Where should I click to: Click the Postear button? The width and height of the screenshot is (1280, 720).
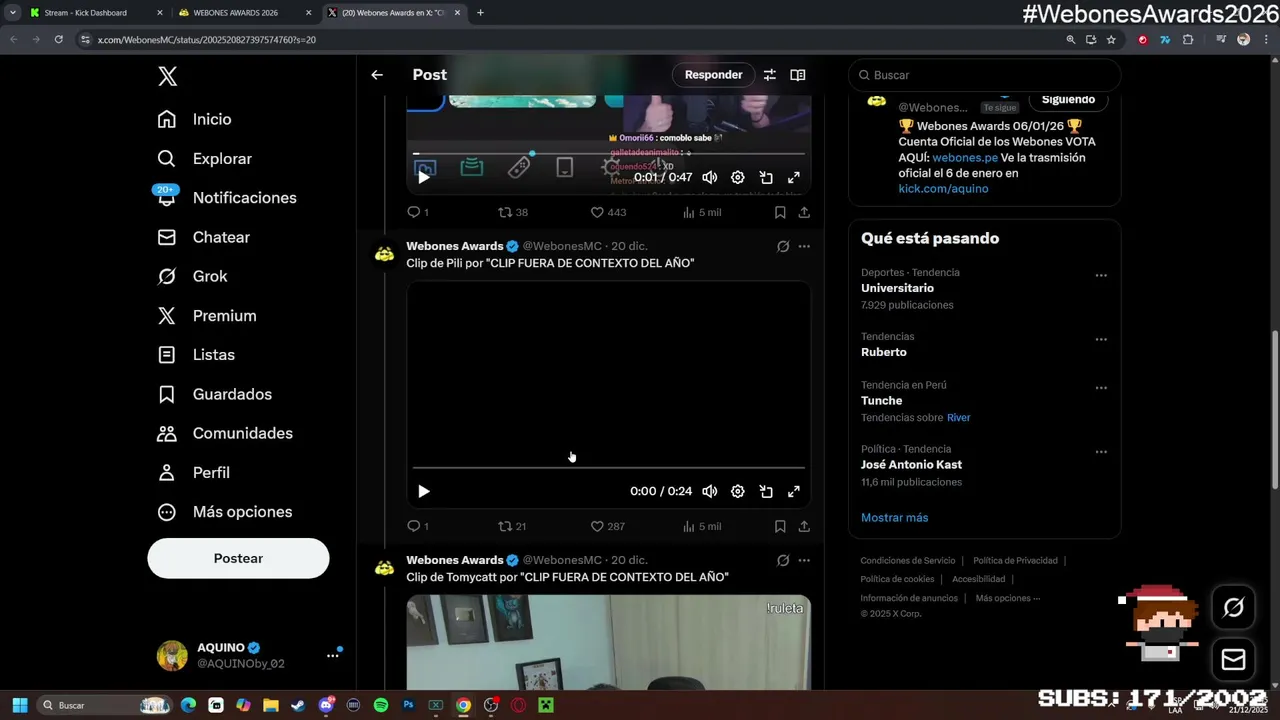238,558
